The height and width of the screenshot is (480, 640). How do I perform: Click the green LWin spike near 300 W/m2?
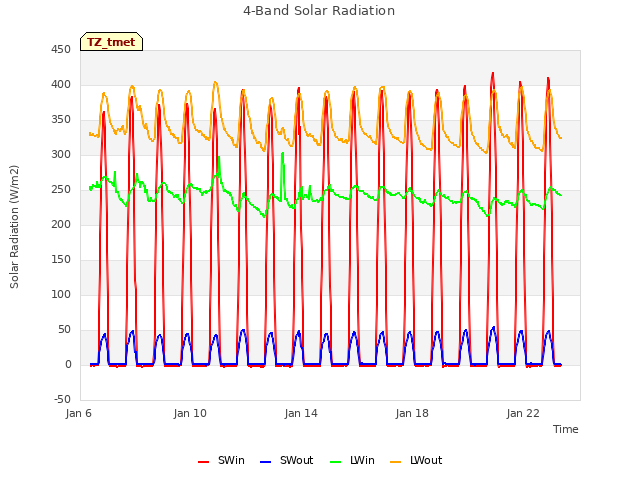coord(282,154)
